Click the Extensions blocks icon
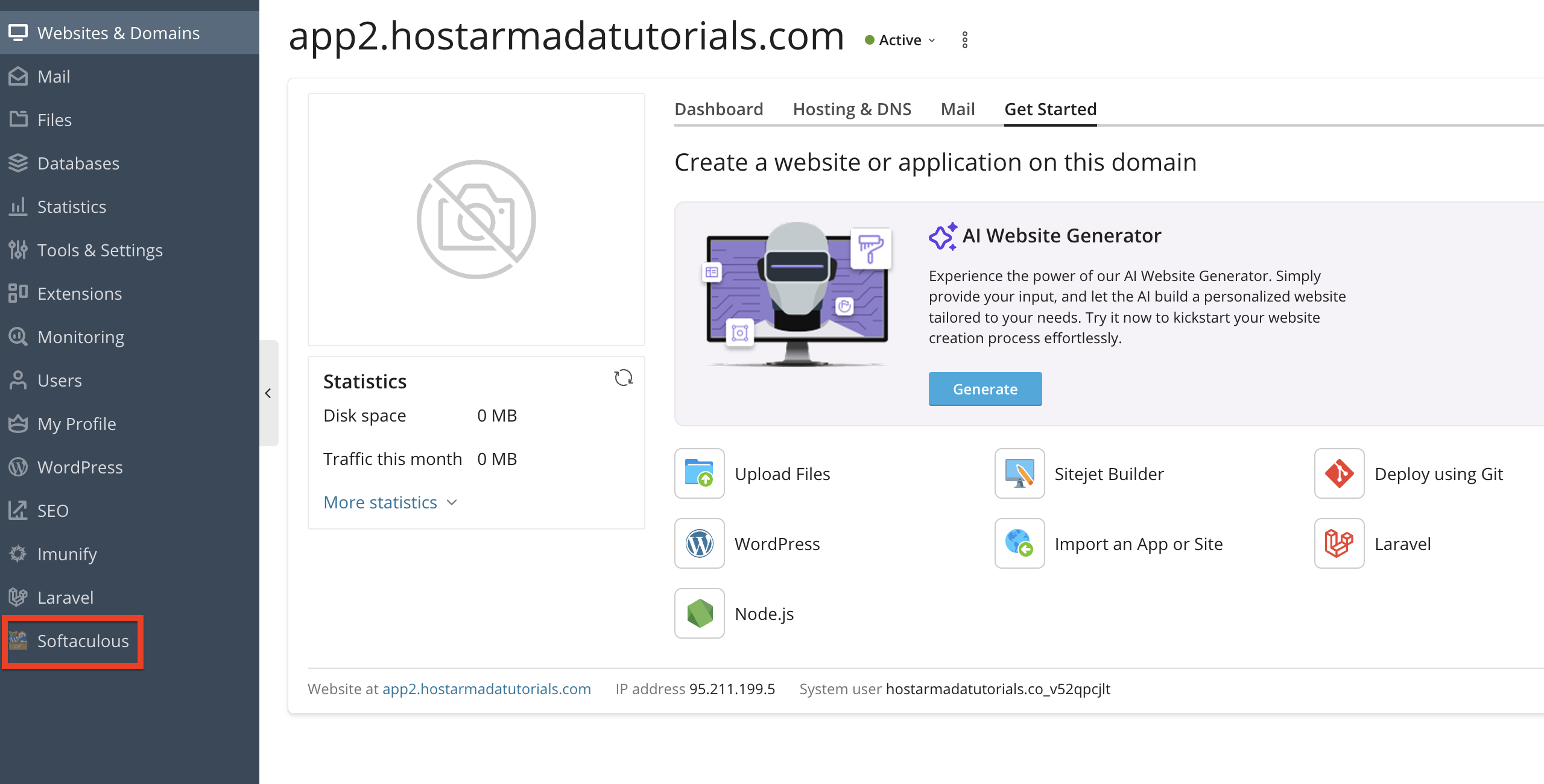Screen dimensions: 1544x784 [18, 293]
